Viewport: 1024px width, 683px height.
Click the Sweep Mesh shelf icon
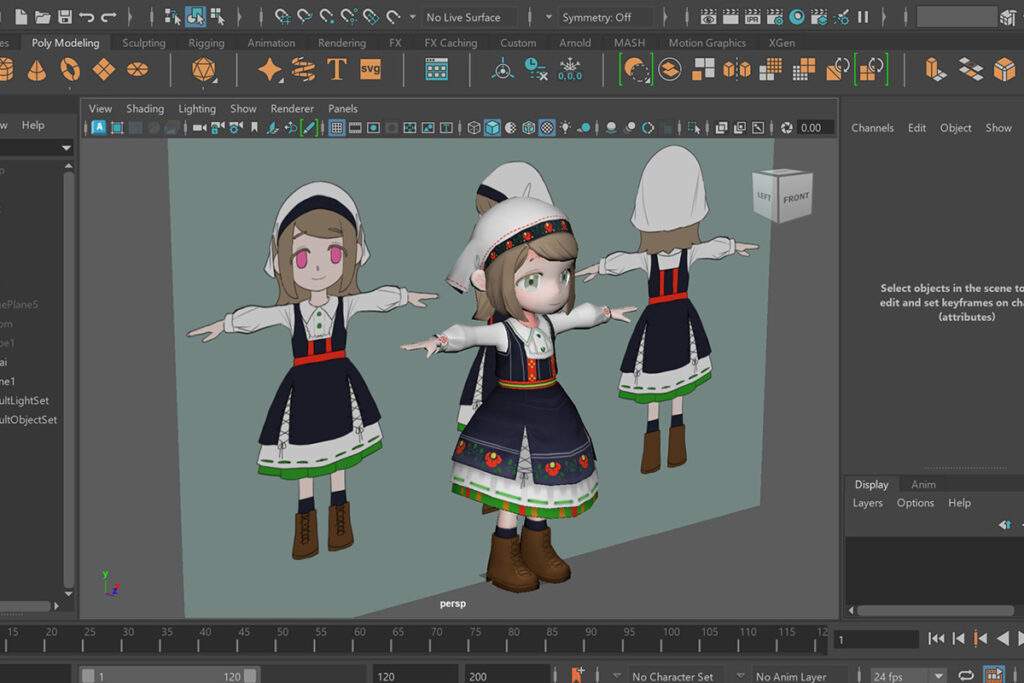tap(303, 69)
